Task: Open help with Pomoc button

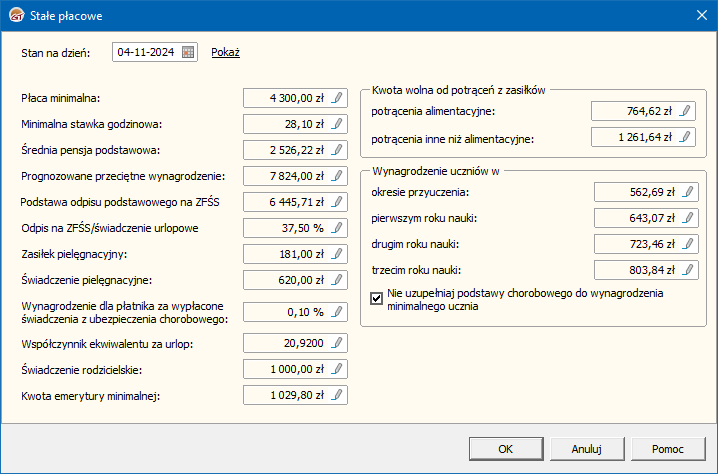Action: point(668,449)
